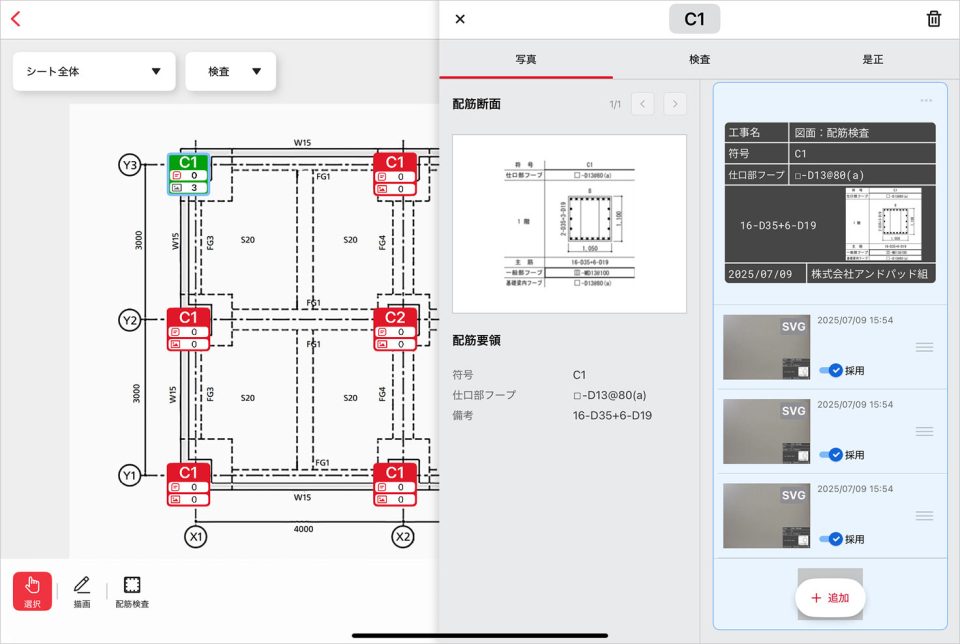
Task: Select the red C2 marker at Y2-X2
Action: tap(395, 329)
